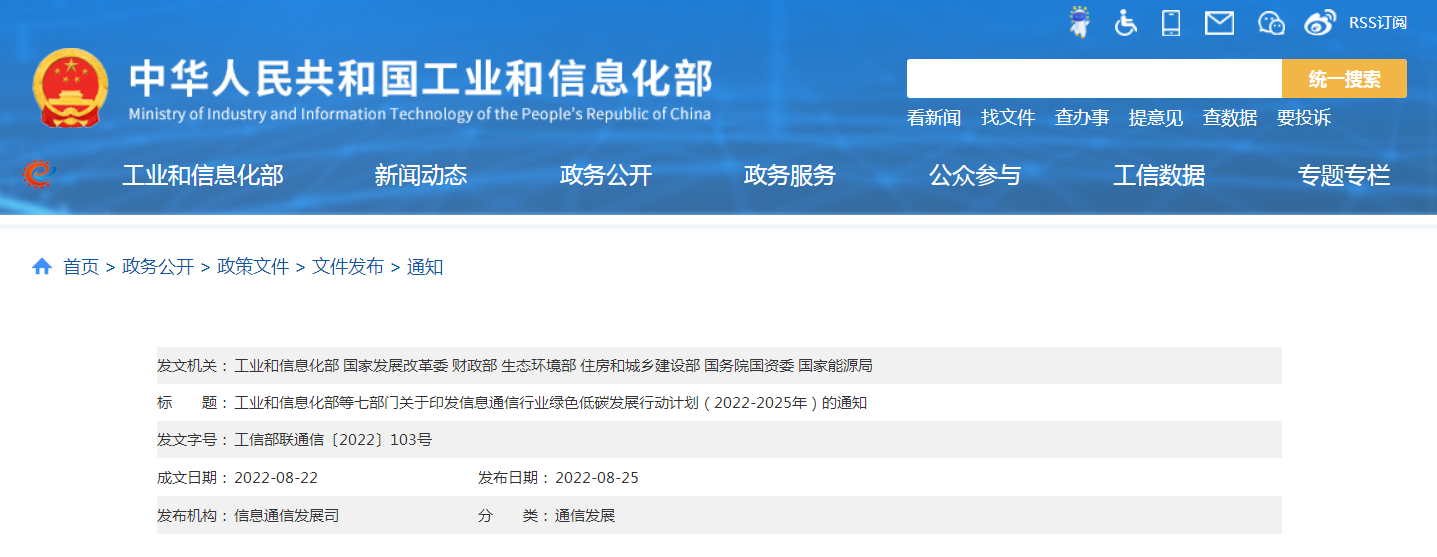This screenshot has height=557, width=1437.
Task: Click the red swirl icon beside navigation
Action: tap(39, 174)
